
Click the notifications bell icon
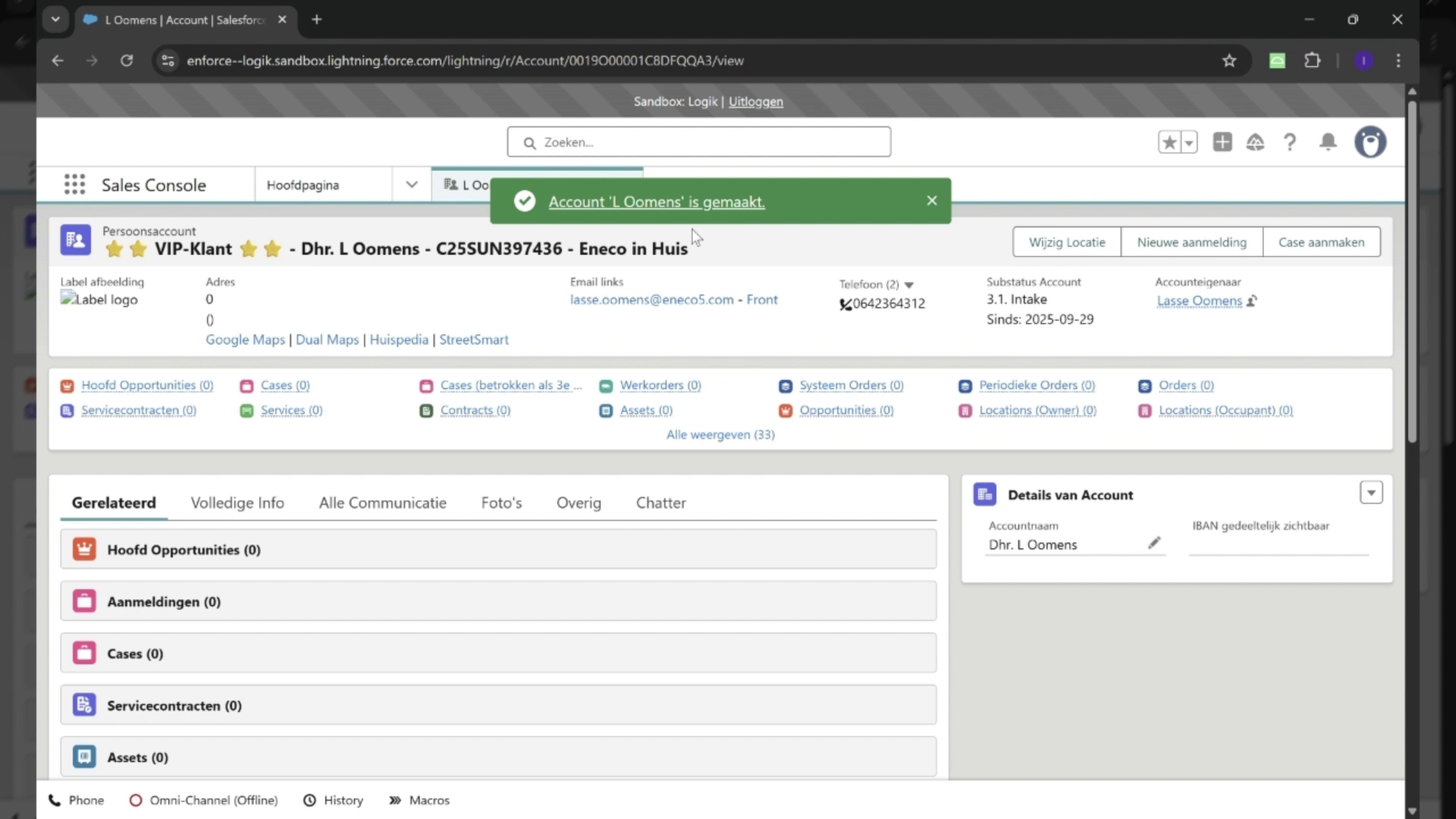(1328, 142)
